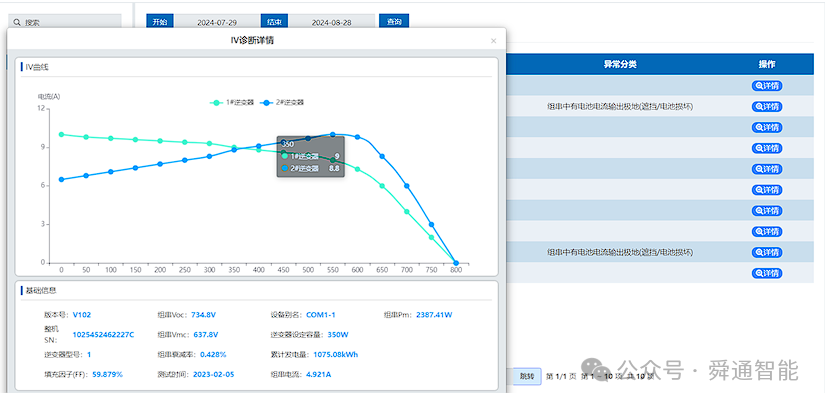The width and height of the screenshot is (825, 403).
Task: Click the 电流(A) axis label
Action: tap(48, 96)
